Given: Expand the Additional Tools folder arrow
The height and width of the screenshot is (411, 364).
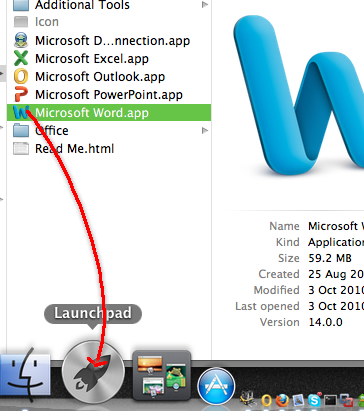Looking at the screenshot, I should (x=205, y=4).
